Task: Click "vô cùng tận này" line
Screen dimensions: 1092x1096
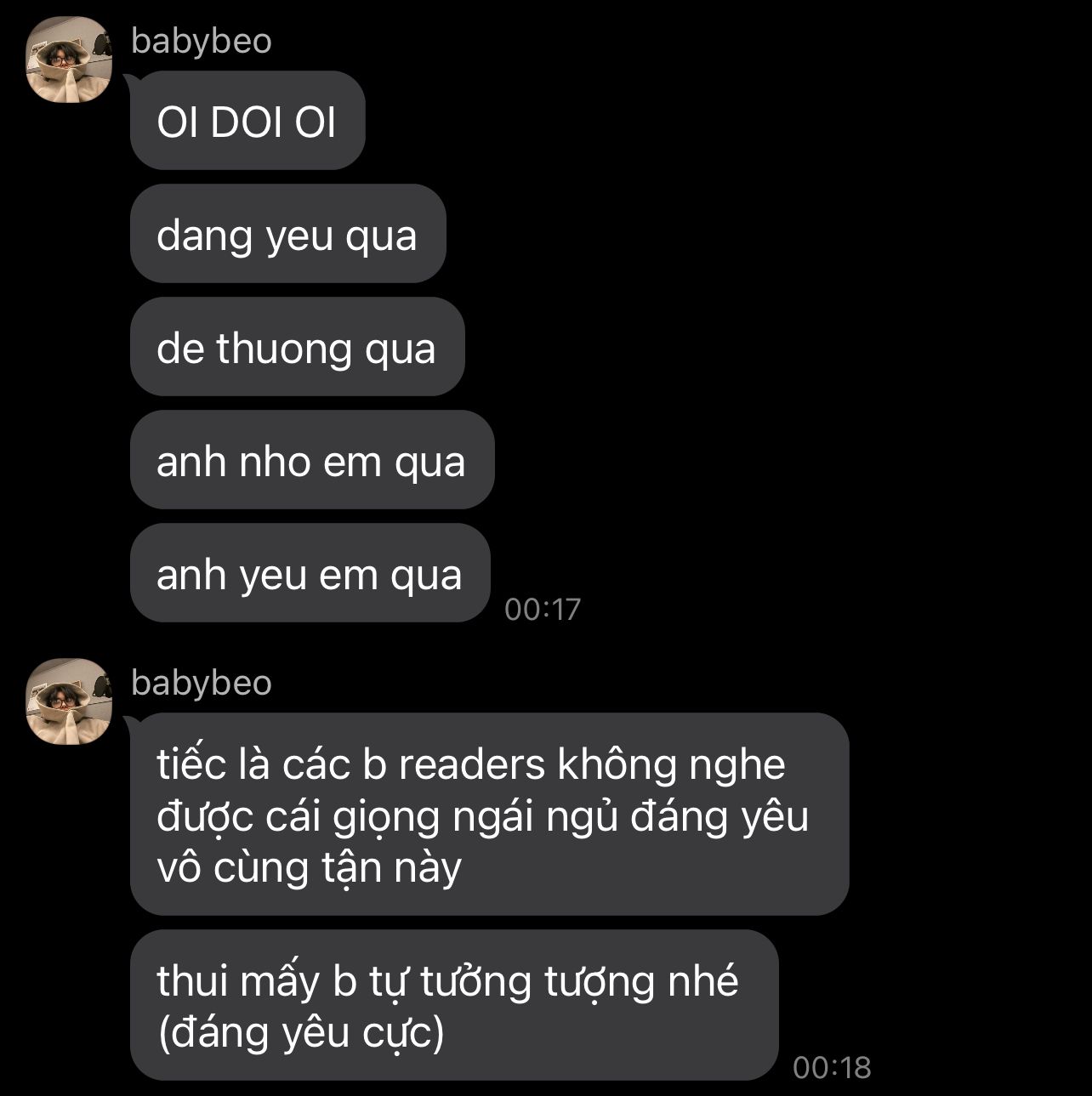Action: pyautogui.click(x=310, y=867)
